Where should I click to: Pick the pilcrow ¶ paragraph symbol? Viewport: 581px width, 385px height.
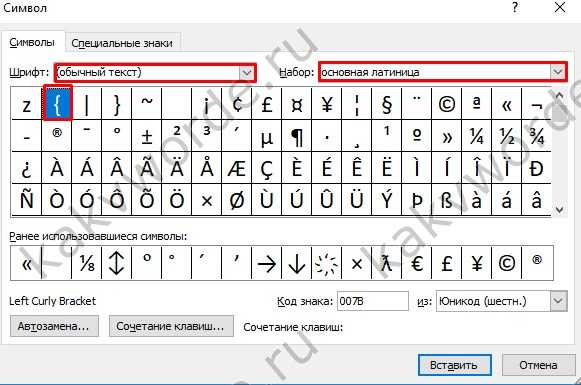tap(296, 136)
